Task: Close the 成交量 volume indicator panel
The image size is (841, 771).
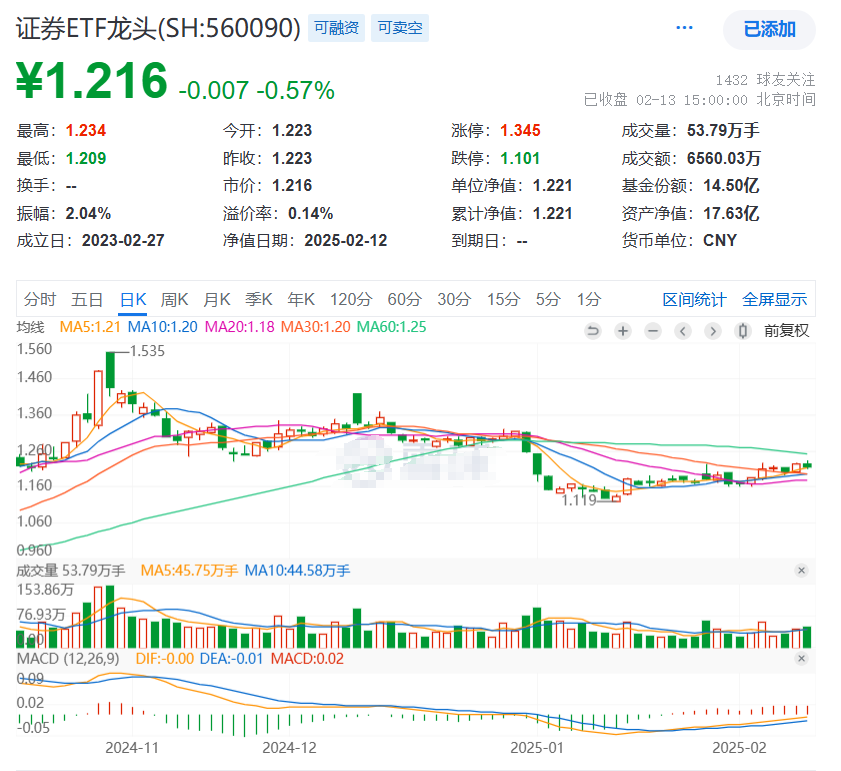Action: coord(801,570)
